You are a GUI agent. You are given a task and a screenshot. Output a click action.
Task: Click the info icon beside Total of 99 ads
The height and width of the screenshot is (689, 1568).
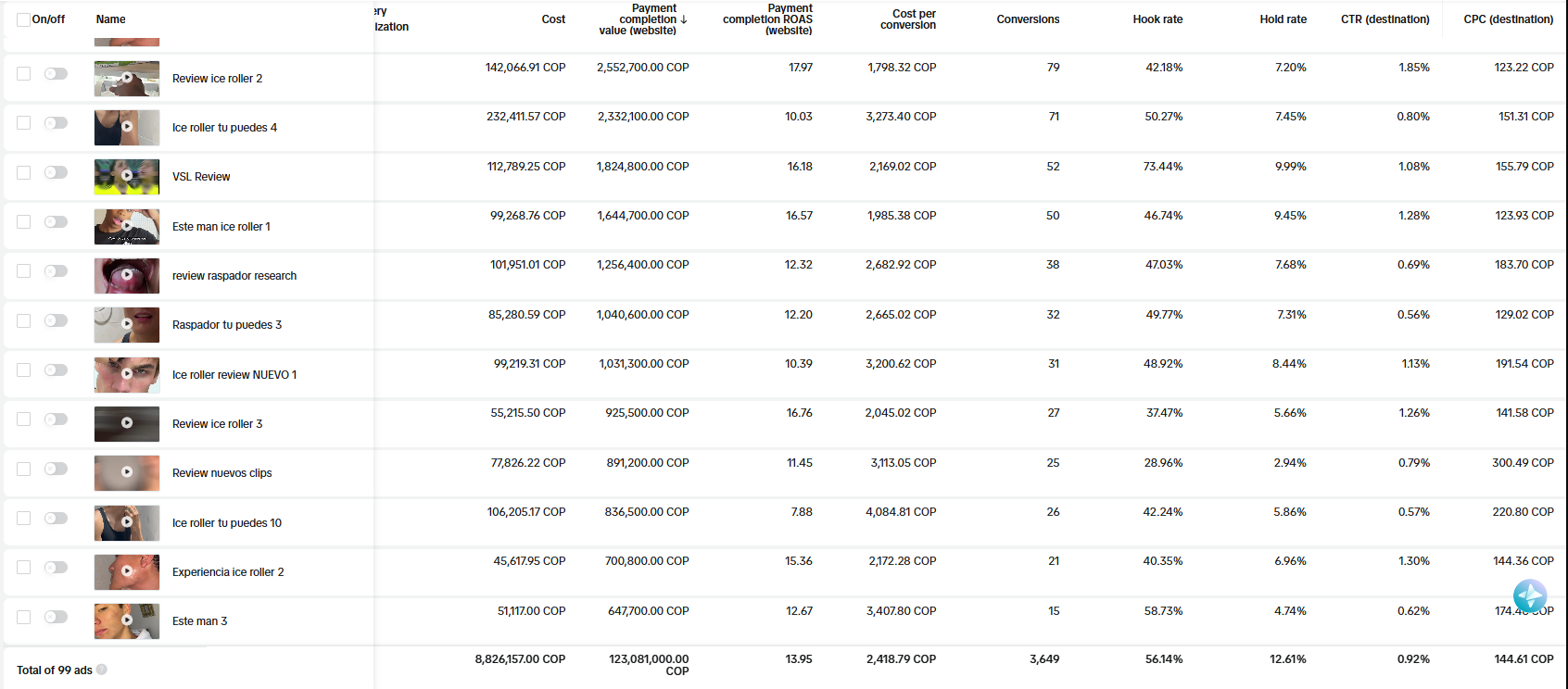click(102, 670)
